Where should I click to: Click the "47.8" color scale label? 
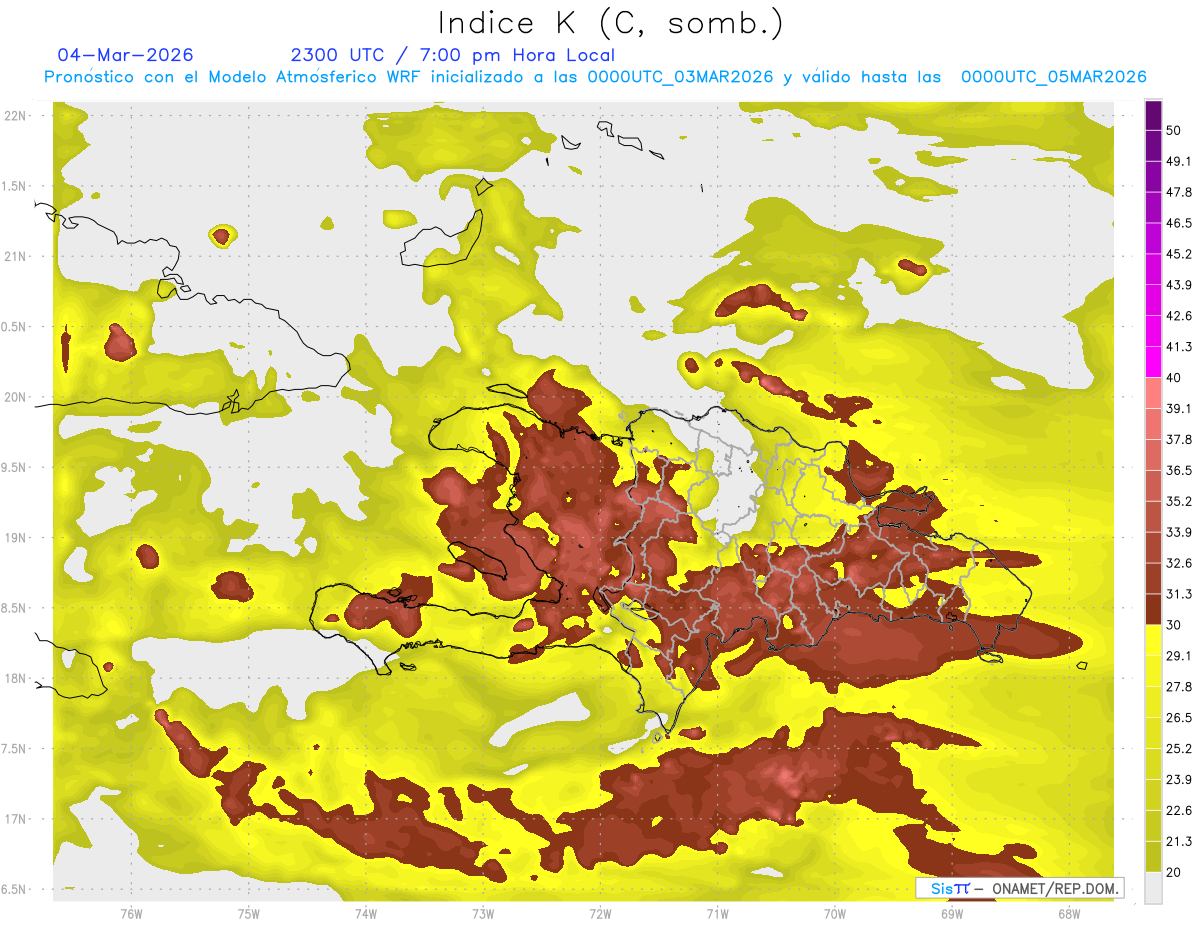1179,192
